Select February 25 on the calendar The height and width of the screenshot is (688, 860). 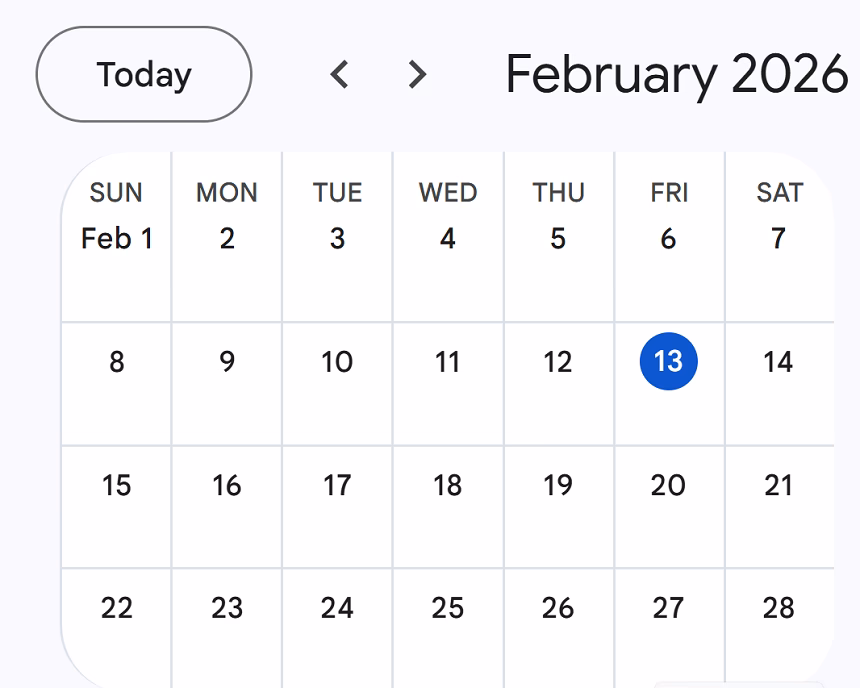tap(447, 609)
